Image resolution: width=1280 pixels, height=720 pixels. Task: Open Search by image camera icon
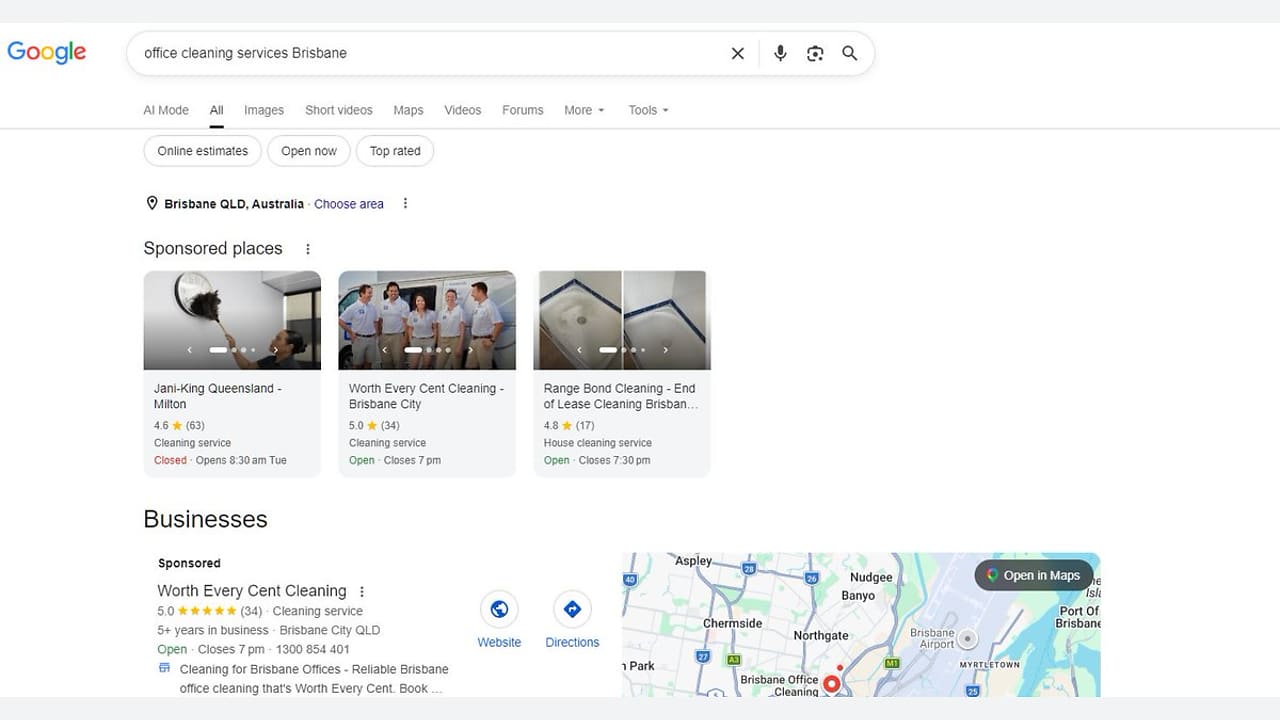pyautogui.click(x=815, y=54)
